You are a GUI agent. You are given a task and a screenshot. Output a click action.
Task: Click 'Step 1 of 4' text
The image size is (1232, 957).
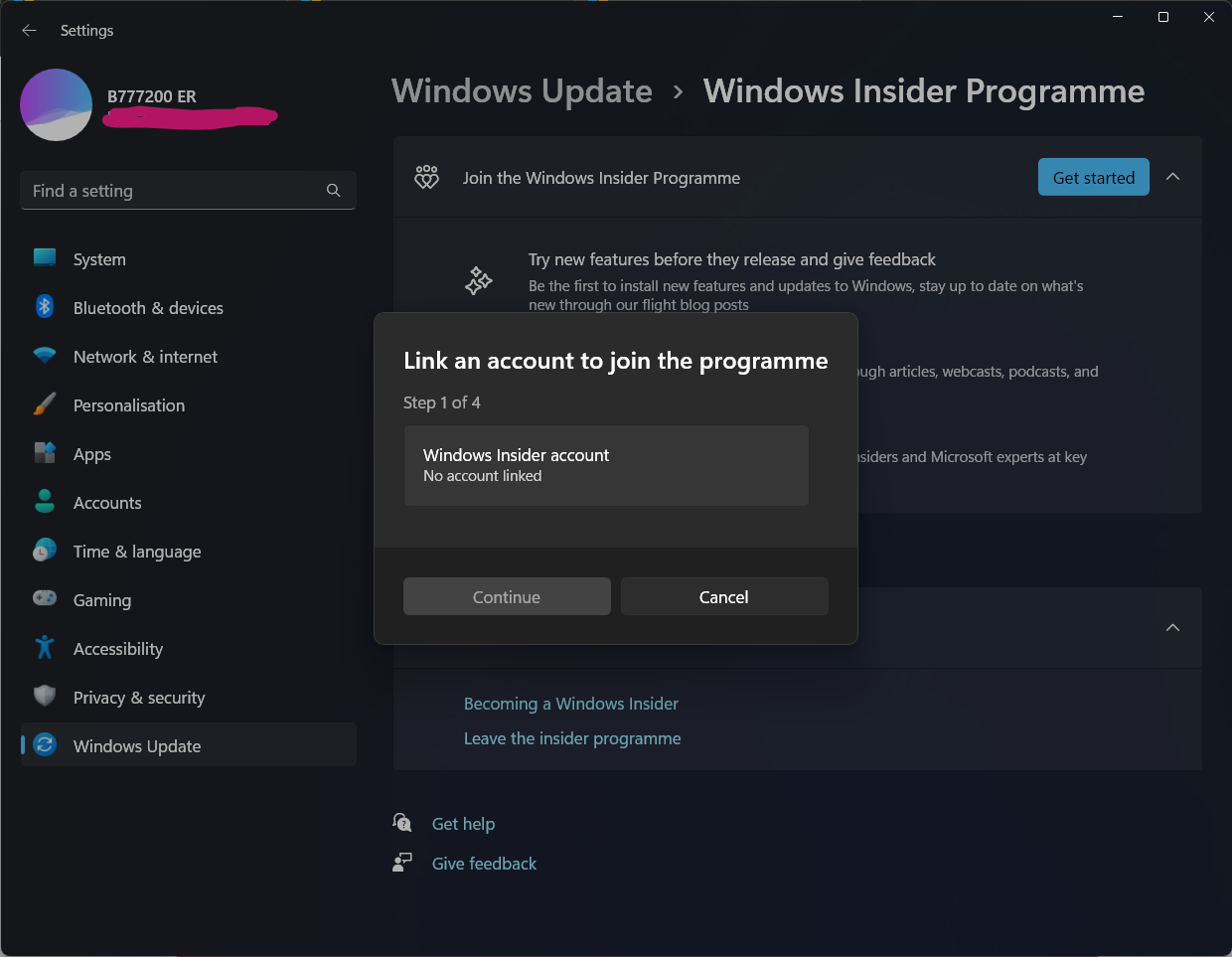click(x=442, y=402)
